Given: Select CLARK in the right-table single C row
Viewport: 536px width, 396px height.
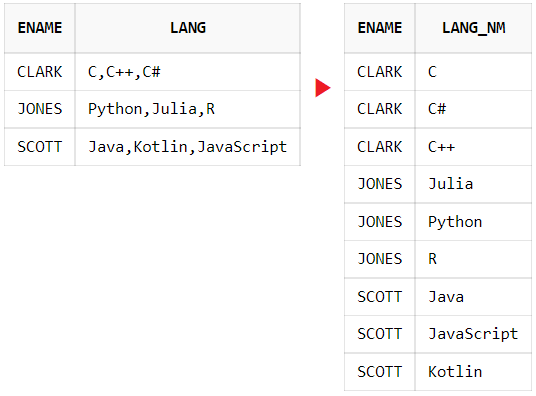Looking at the screenshot, I should 379,72.
